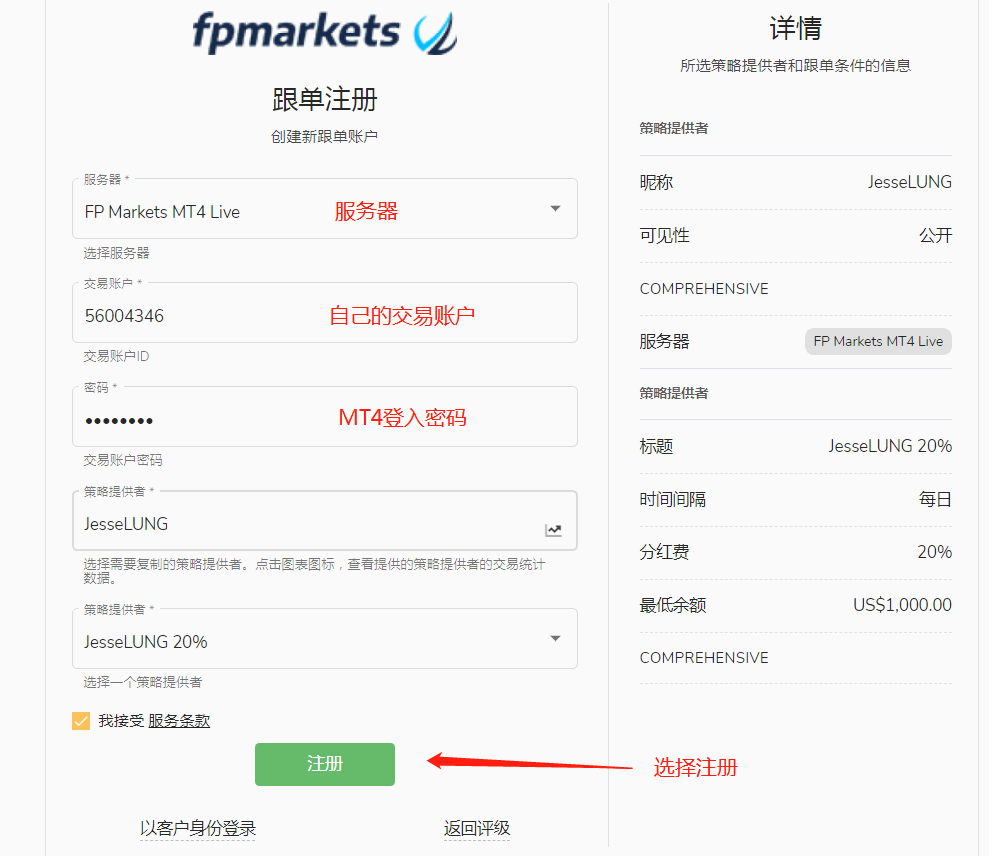The height and width of the screenshot is (856, 990).
Task: Focus the password input field
Action: click(x=325, y=417)
